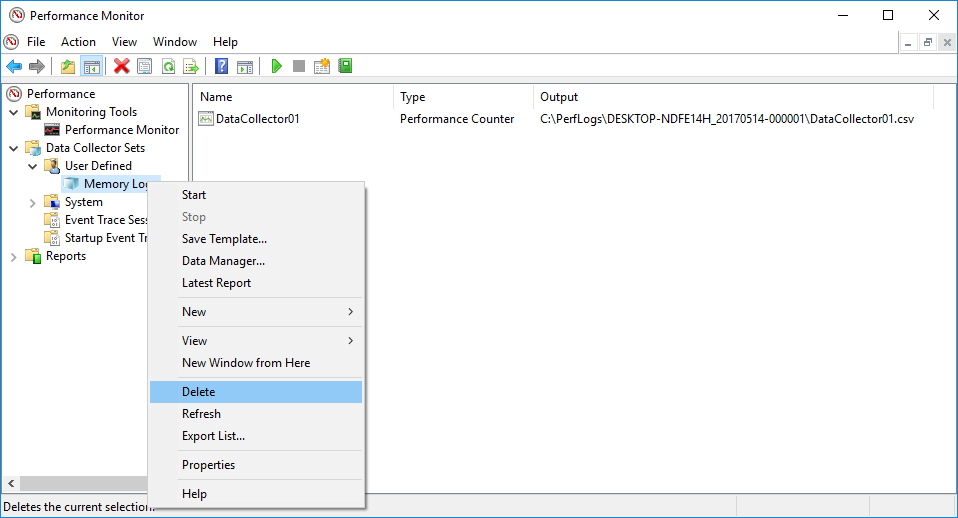Click the green report notebook toolbar icon
This screenshot has height=518, width=958.
coord(345,65)
